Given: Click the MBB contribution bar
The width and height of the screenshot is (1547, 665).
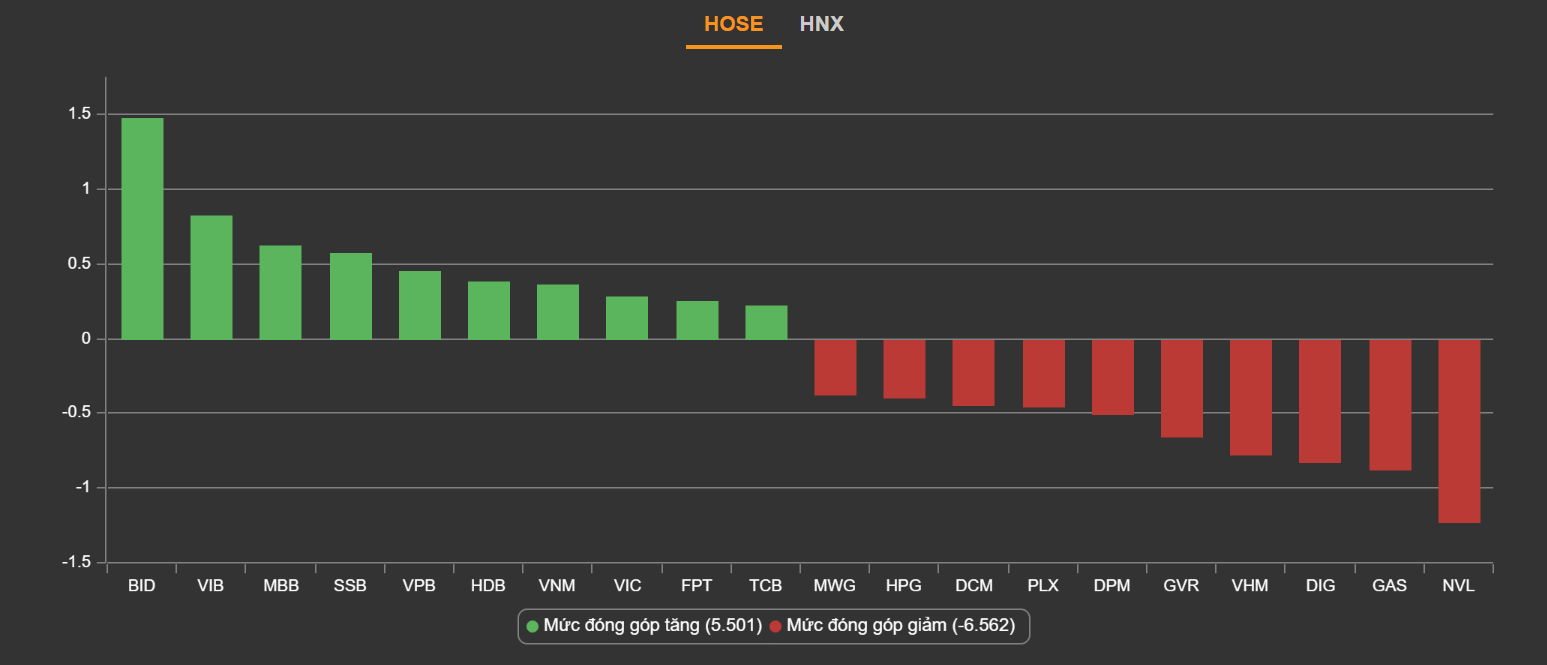Looking at the screenshot, I should click(281, 292).
